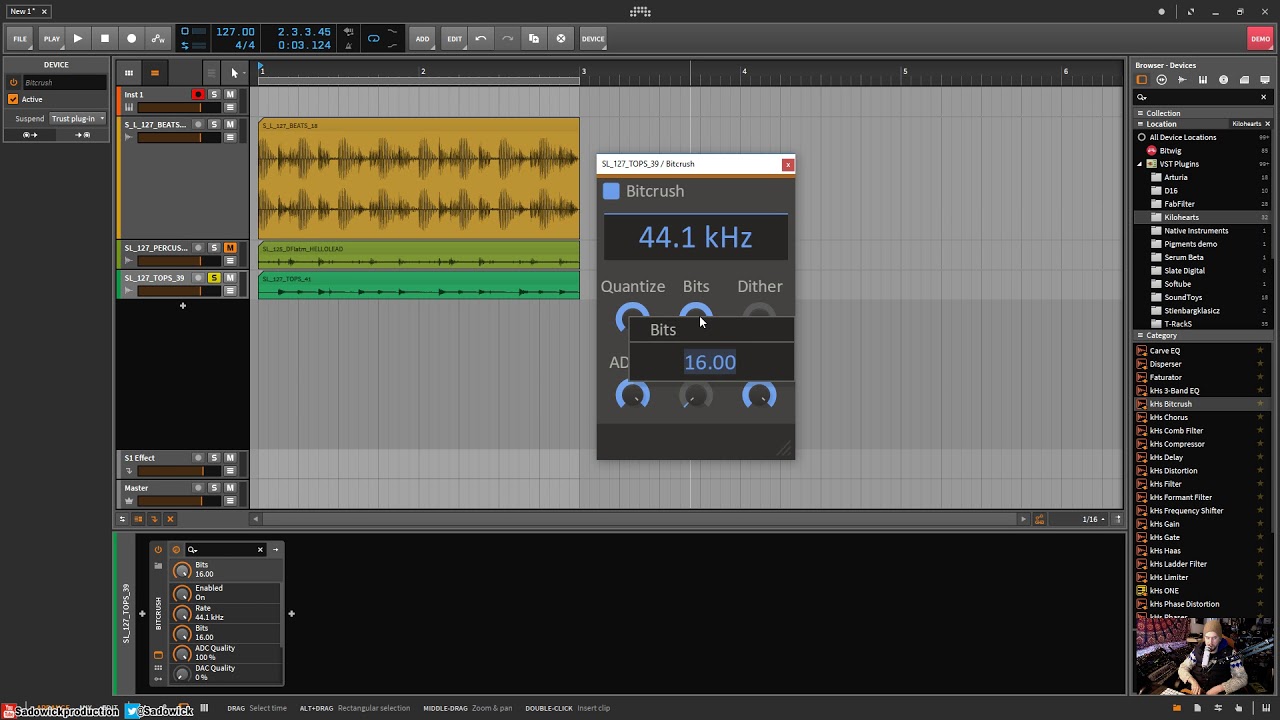This screenshot has width=1280, height=720.
Task: Open the Suspend Trust plug-in dropdown
Action: point(78,118)
